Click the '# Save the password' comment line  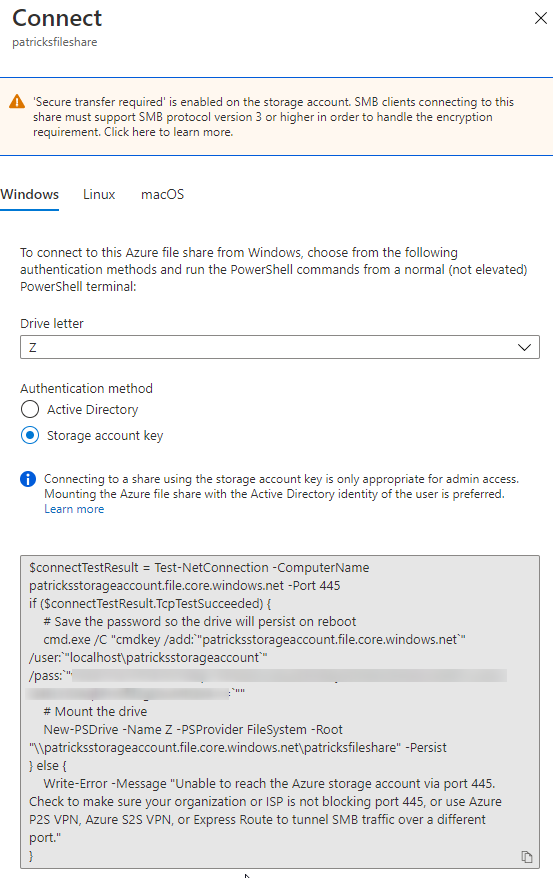(x=200, y=622)
